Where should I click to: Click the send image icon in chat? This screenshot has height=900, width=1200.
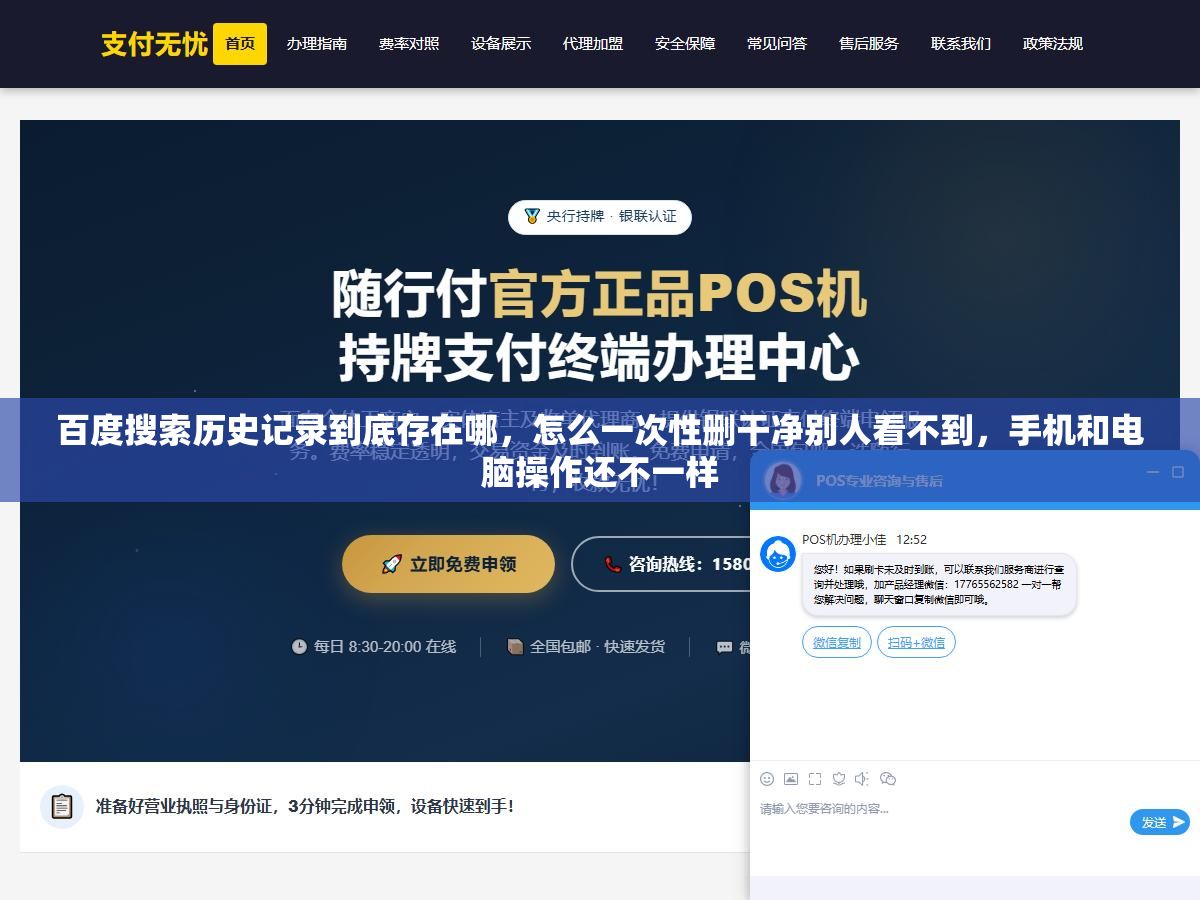coord(791,778)
